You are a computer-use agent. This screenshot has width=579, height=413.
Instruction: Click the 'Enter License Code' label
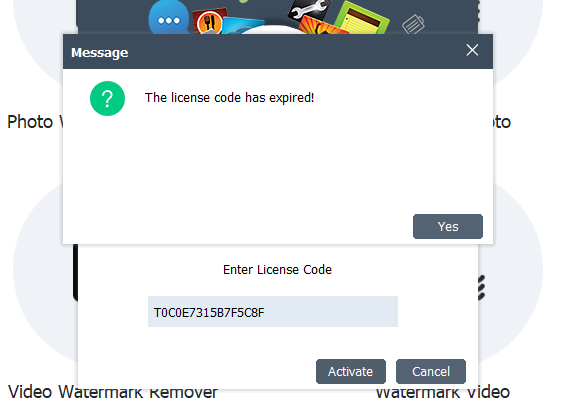[x=277, y=270]
